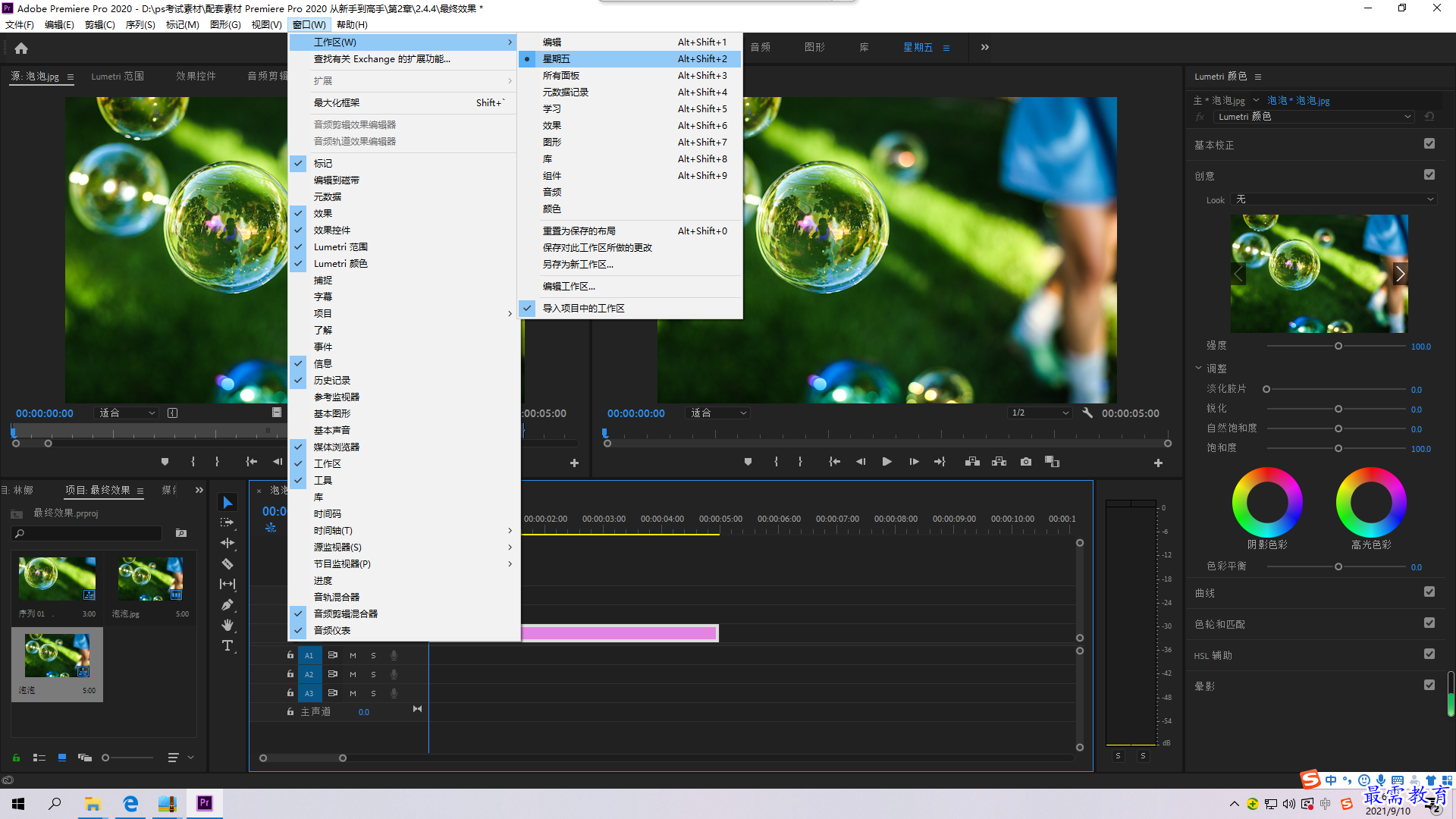Click the project search field
The image size is (1456, 819).
(x=86, y=533)
